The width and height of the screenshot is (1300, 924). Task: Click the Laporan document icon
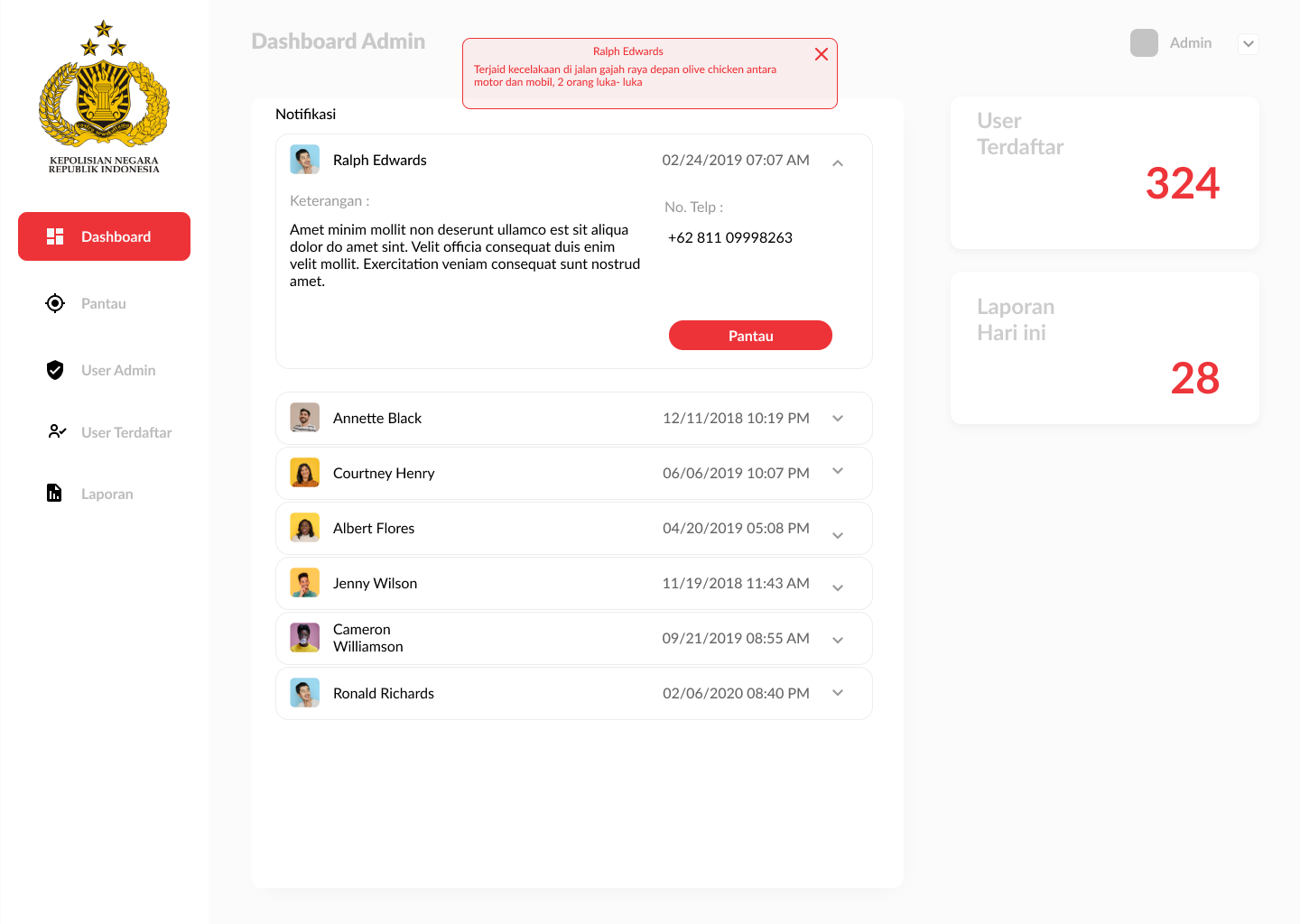click(x=54, y=493)
